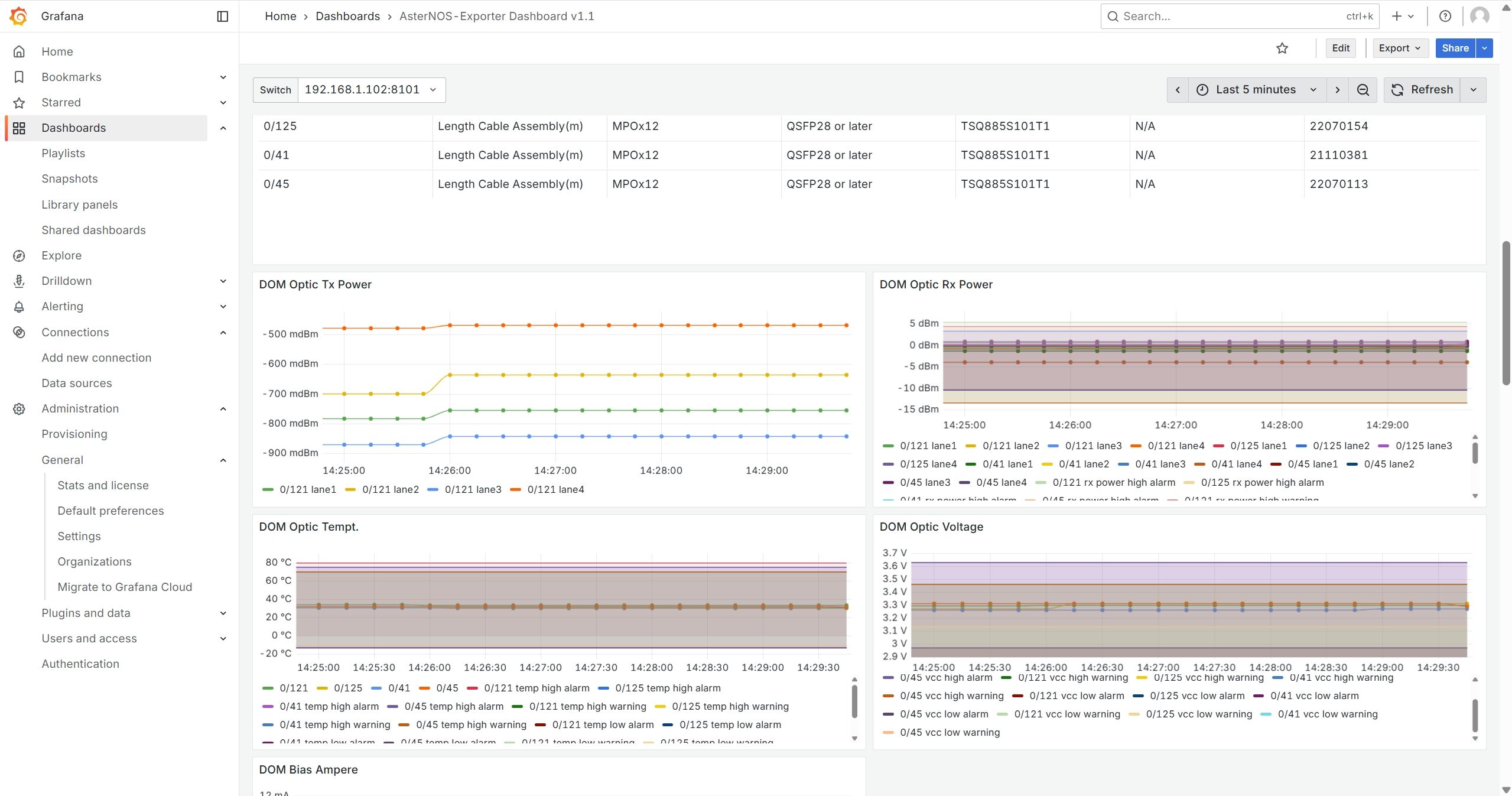The height and width of the screenshot is (796, 1512).
Task: Click the Refresh button
Action: (x=1422, y=90)
